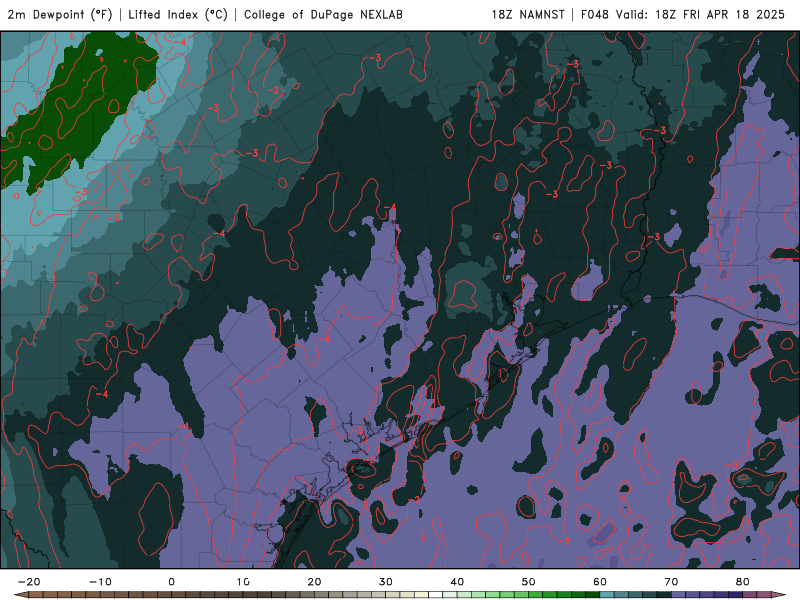Click the 0 label on the color scale
This screenshot has width=800, height=600.
click(171, 582)
